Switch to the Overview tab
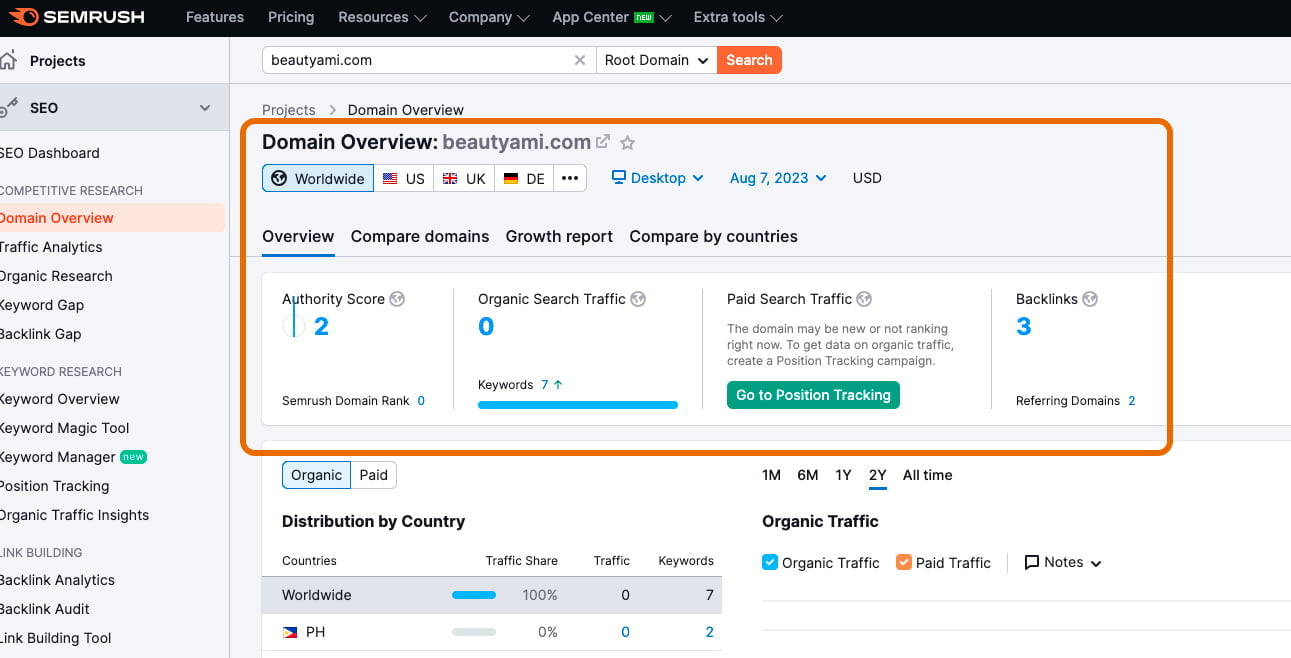 [x=298, y=237]
